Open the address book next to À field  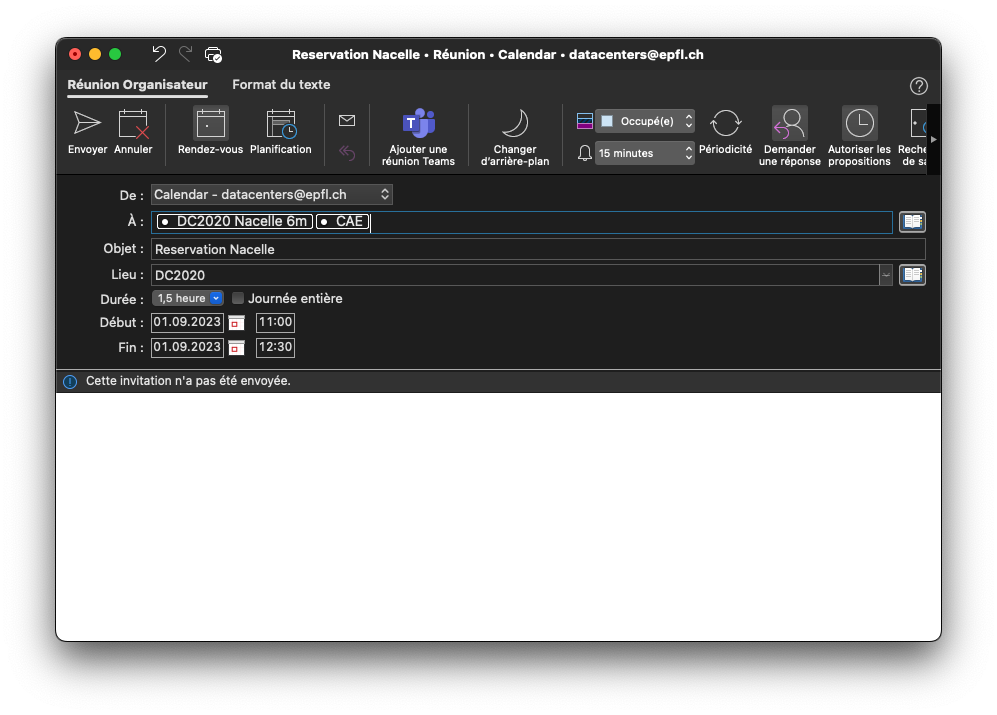point(911,222)
